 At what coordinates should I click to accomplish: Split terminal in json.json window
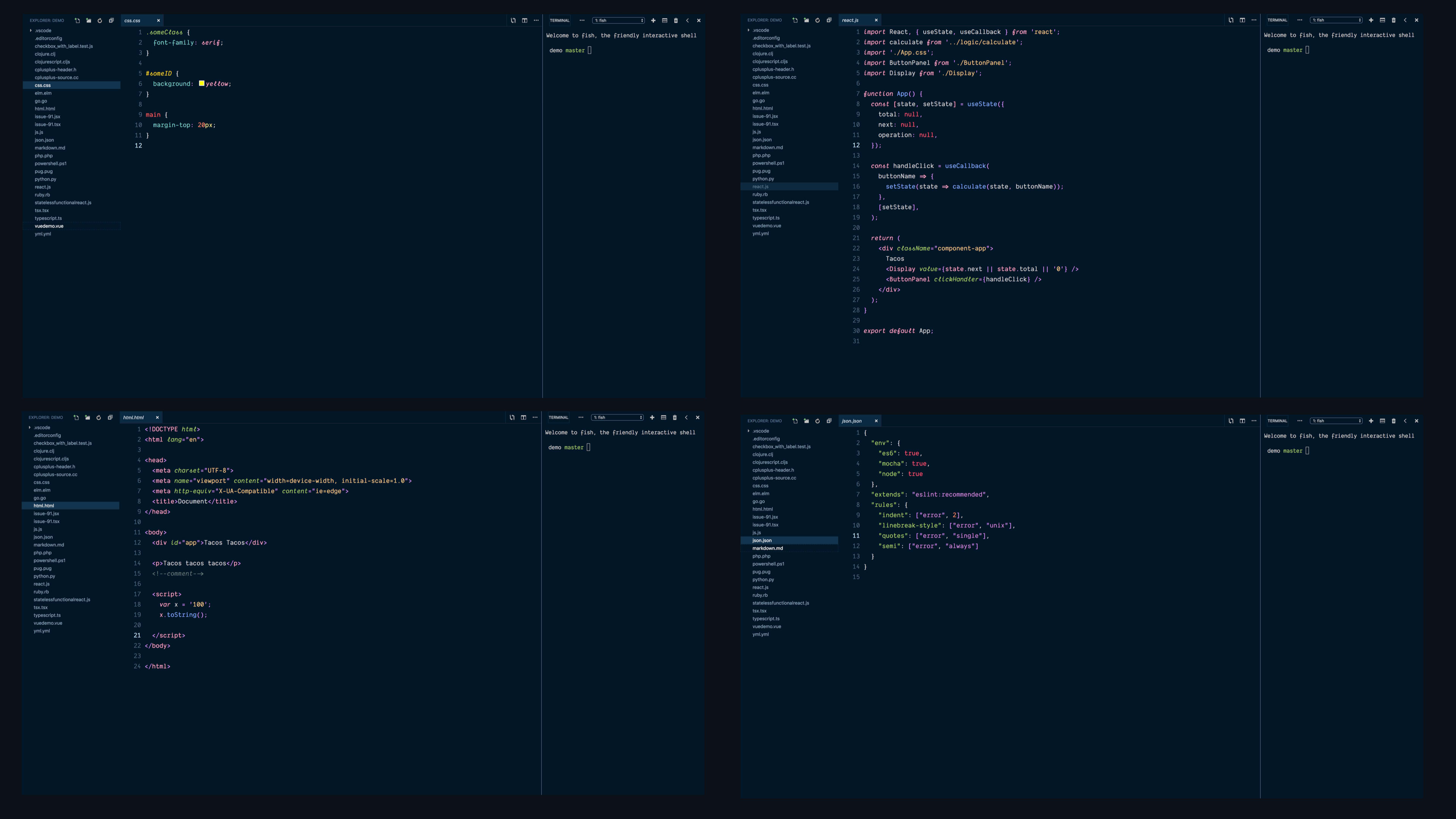[1382, 421]
